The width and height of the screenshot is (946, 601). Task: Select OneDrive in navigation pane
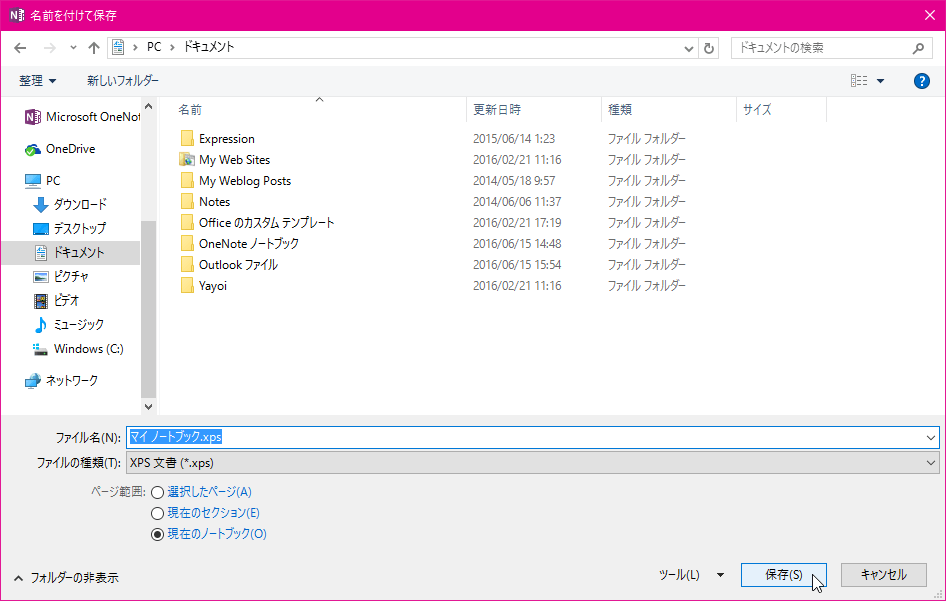(60, 149)
